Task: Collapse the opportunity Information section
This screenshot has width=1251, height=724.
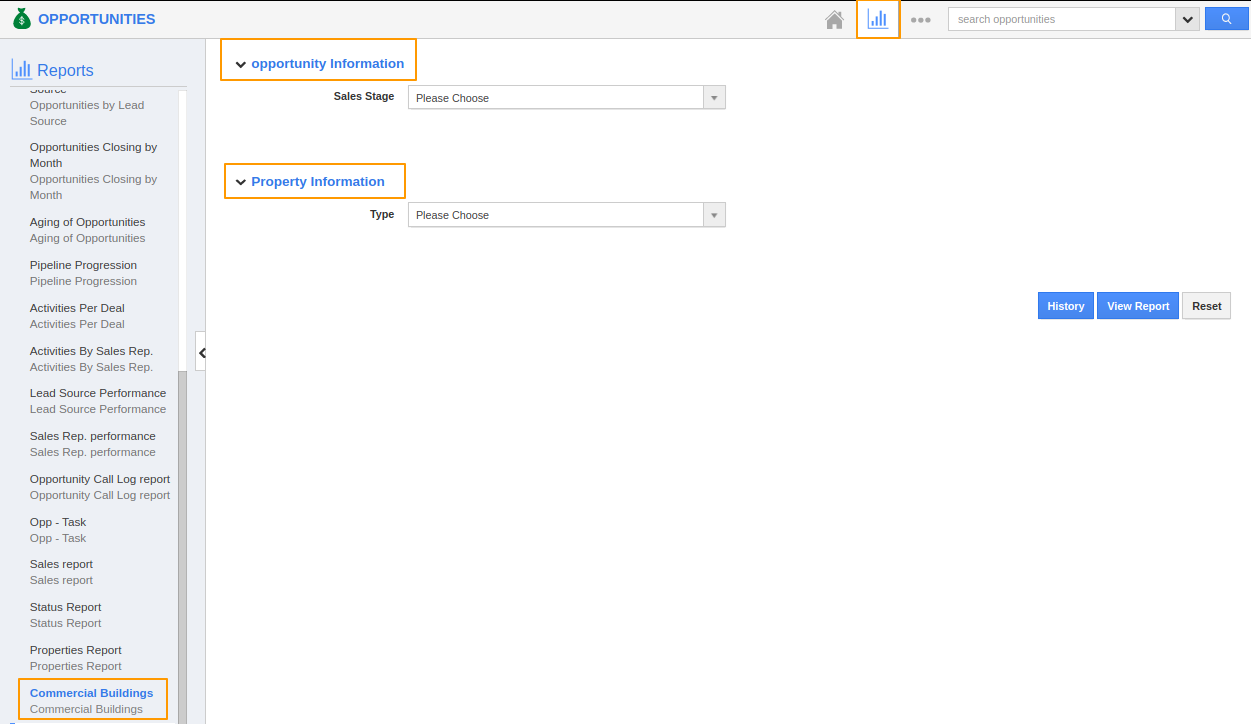Action: (x=240, y=64)
